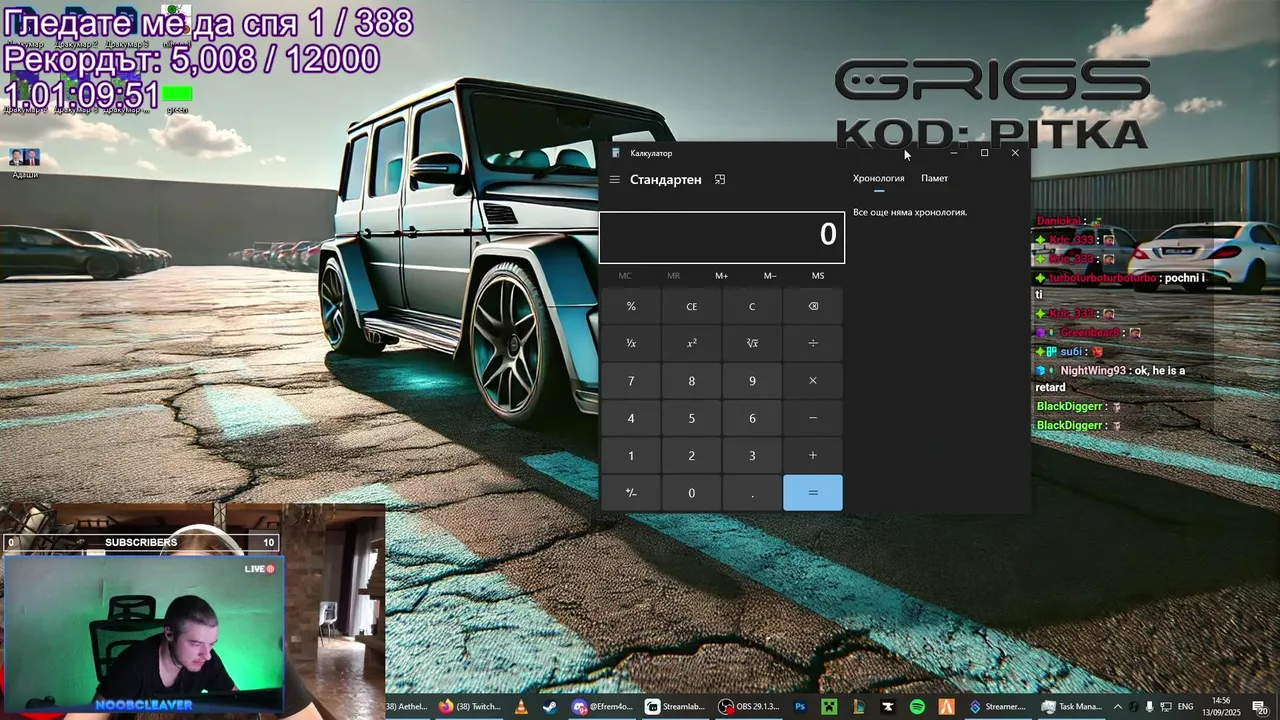1280x720 pixels.
Task: Open Photoshop from the taskbar
Action: 800,707
